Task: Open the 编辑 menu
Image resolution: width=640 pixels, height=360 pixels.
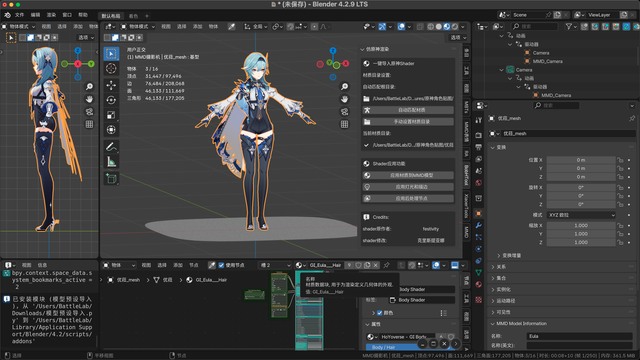Action: click(36, 15)
